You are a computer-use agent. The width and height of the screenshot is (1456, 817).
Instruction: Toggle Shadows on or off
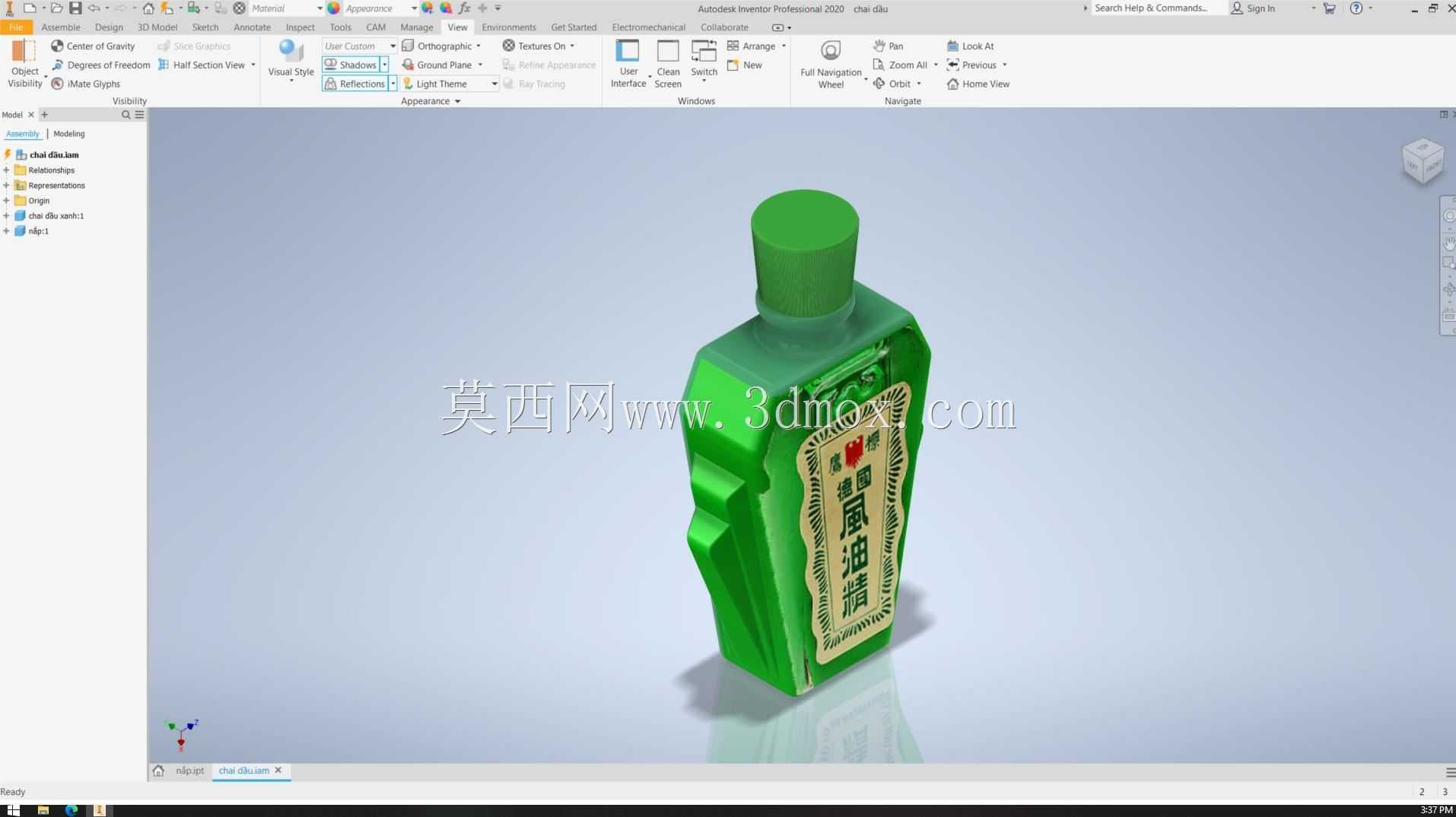pos(351,65)
